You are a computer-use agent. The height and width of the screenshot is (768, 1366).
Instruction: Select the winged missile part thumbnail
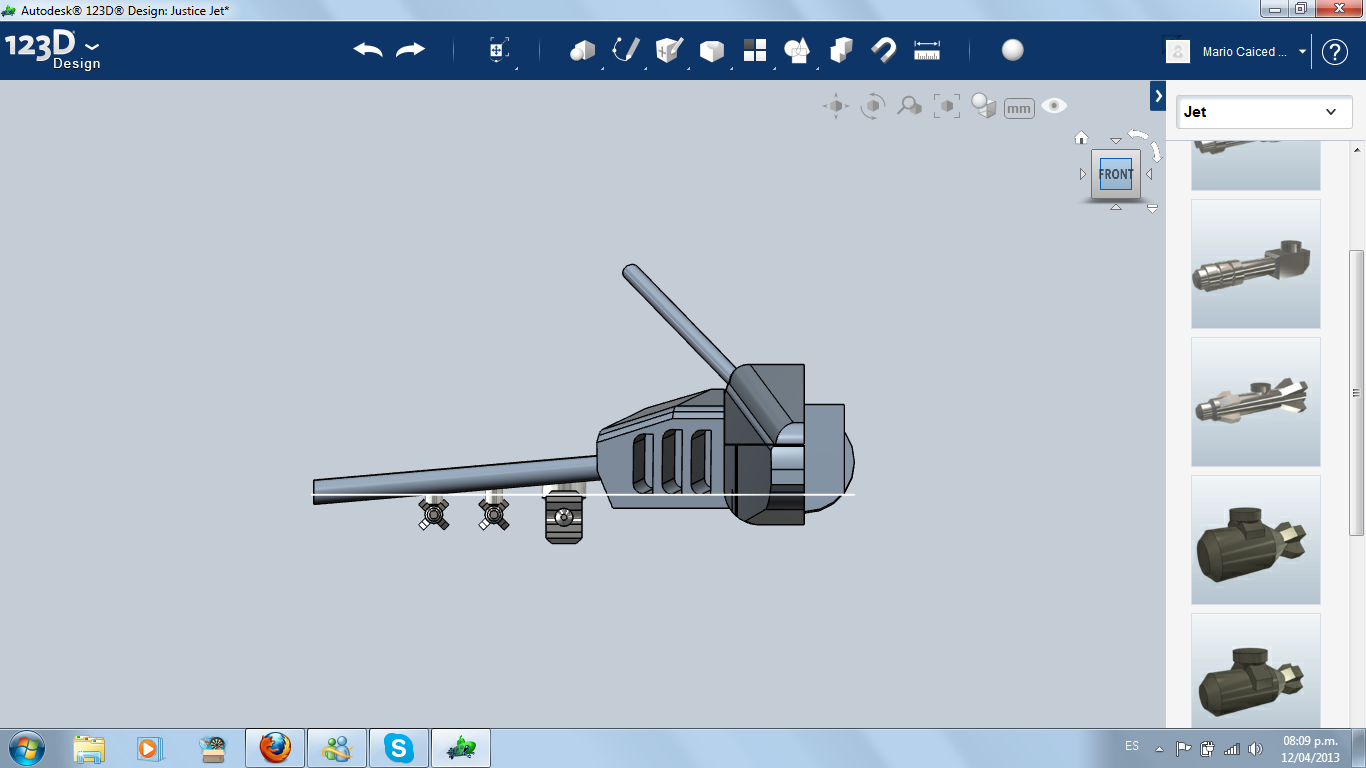pyautogui.click(x=1256, y=402)
